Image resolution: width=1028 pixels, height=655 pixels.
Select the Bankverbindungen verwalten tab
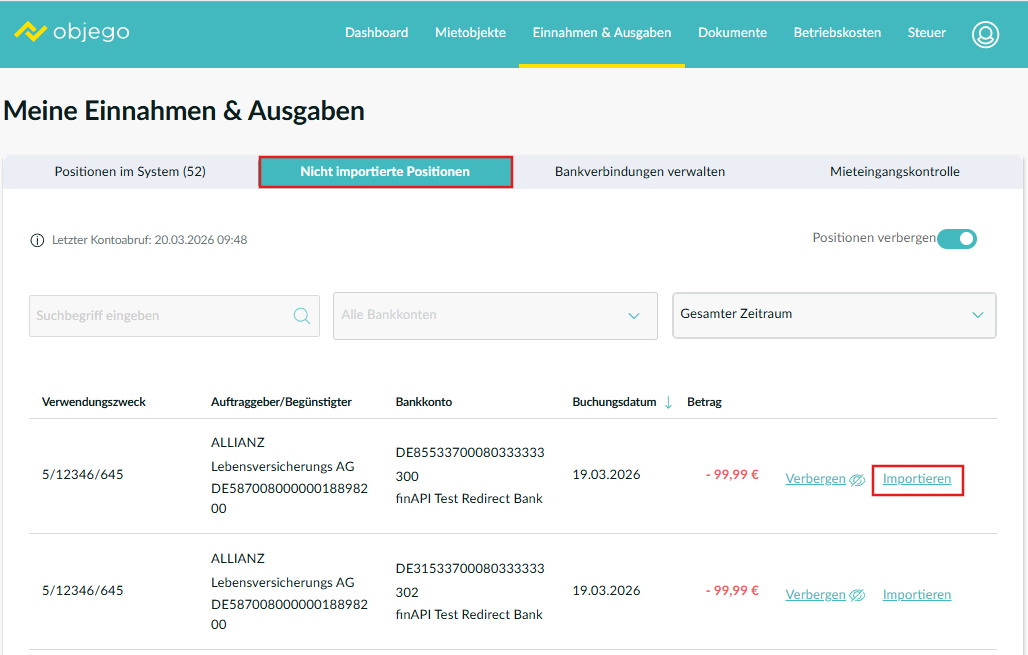(640, 172)
